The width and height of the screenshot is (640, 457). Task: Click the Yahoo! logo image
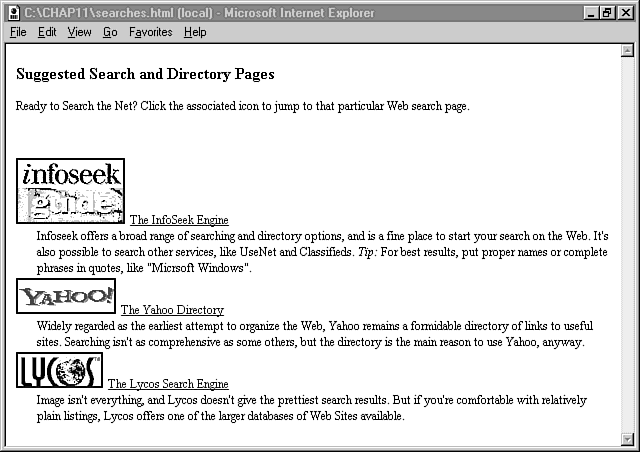coord(66,296)
